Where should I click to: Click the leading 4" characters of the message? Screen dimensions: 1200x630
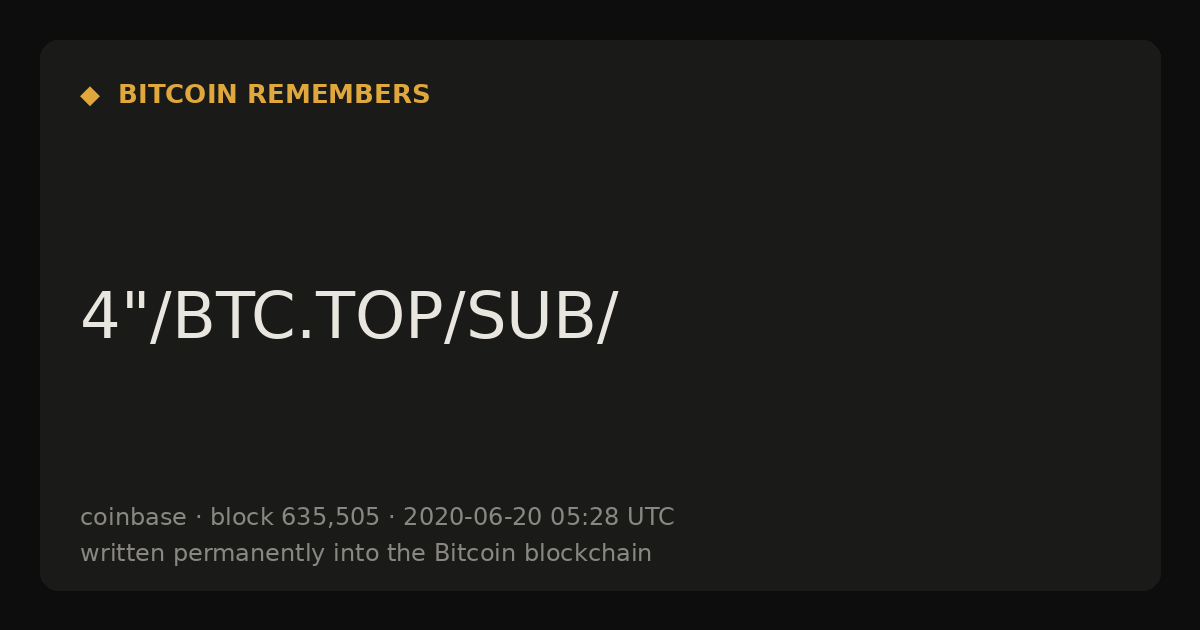pyautogui.click(x=113, y=316)
